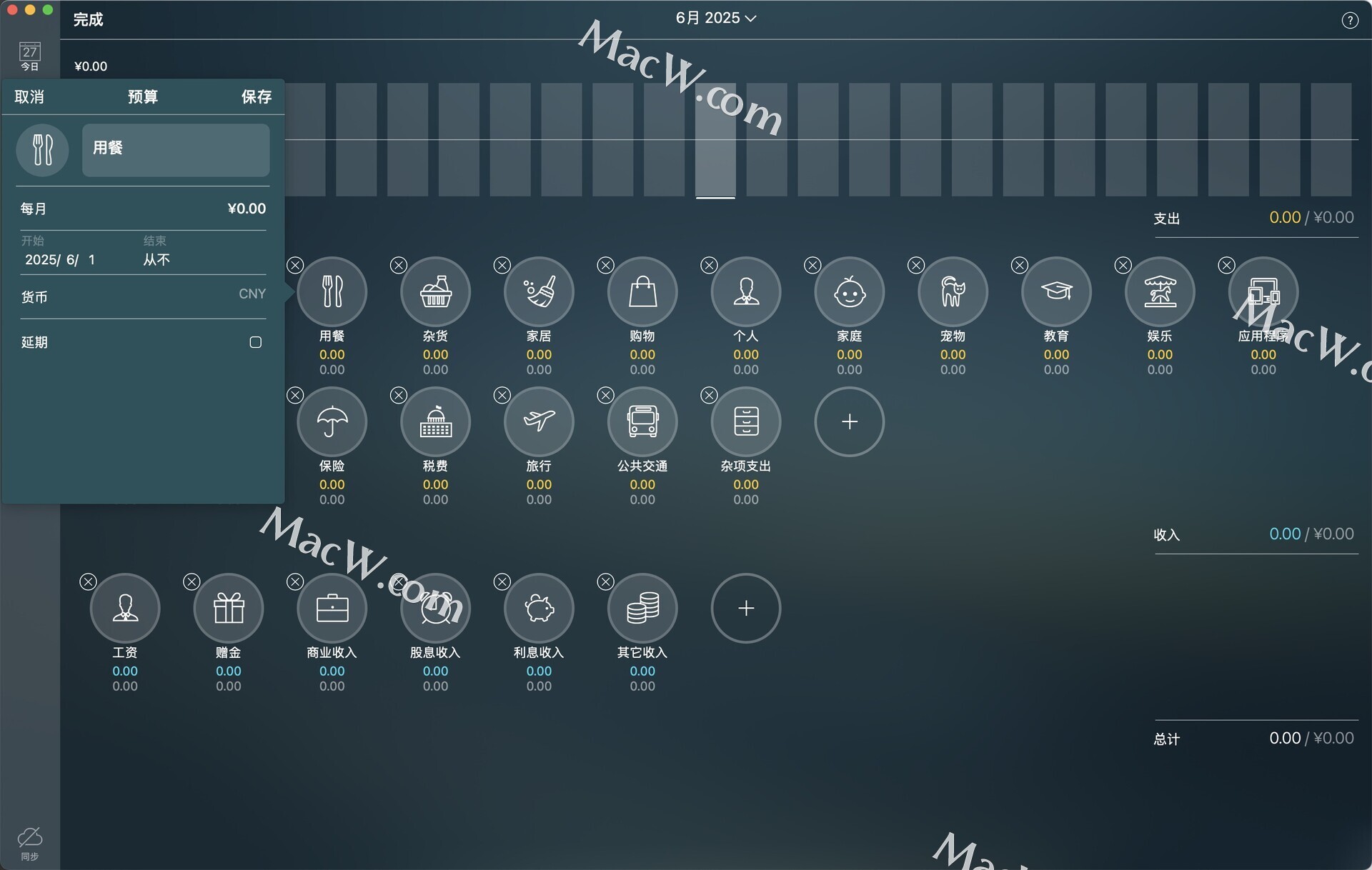The width and height of the screenshot is (1372, 870).
Task: Save the budget with 保存
Action: coord(256,96)
